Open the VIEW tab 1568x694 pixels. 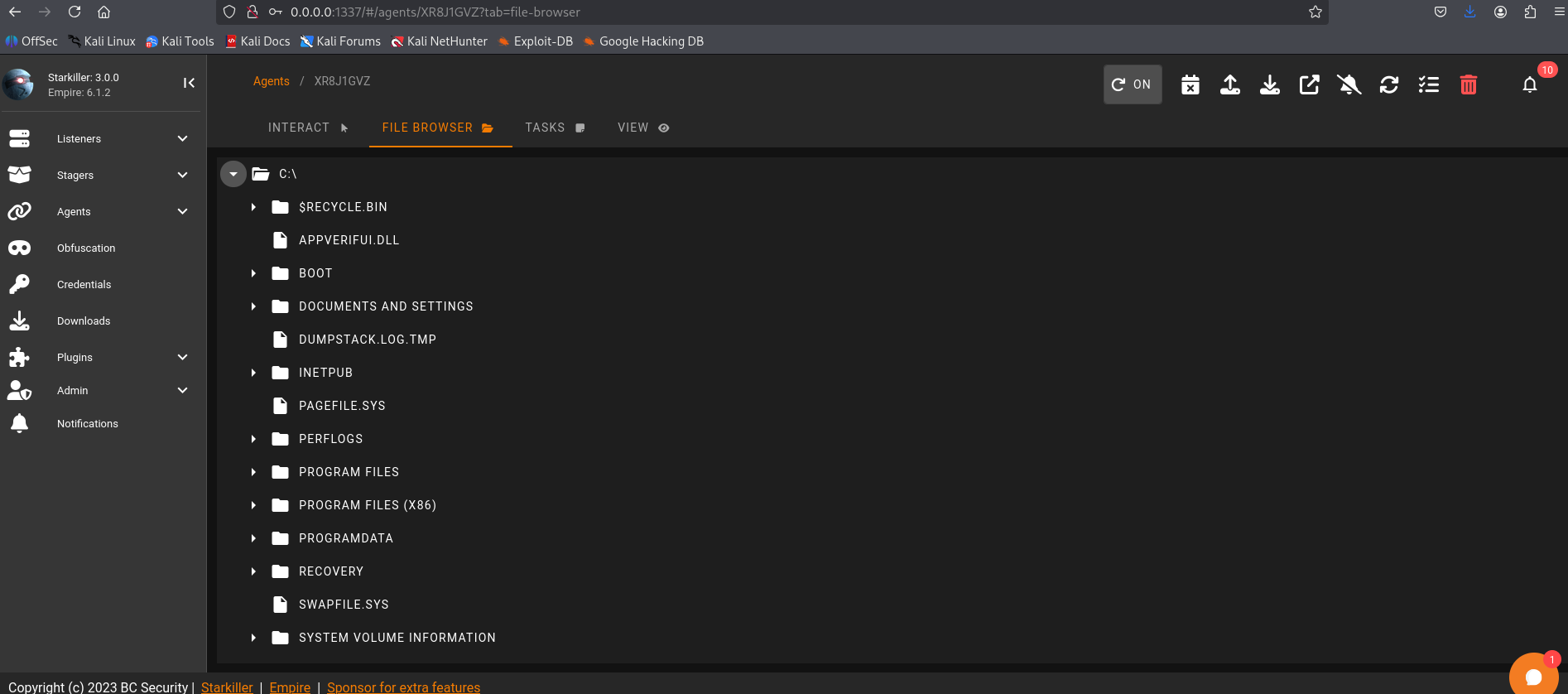[643, 128]
